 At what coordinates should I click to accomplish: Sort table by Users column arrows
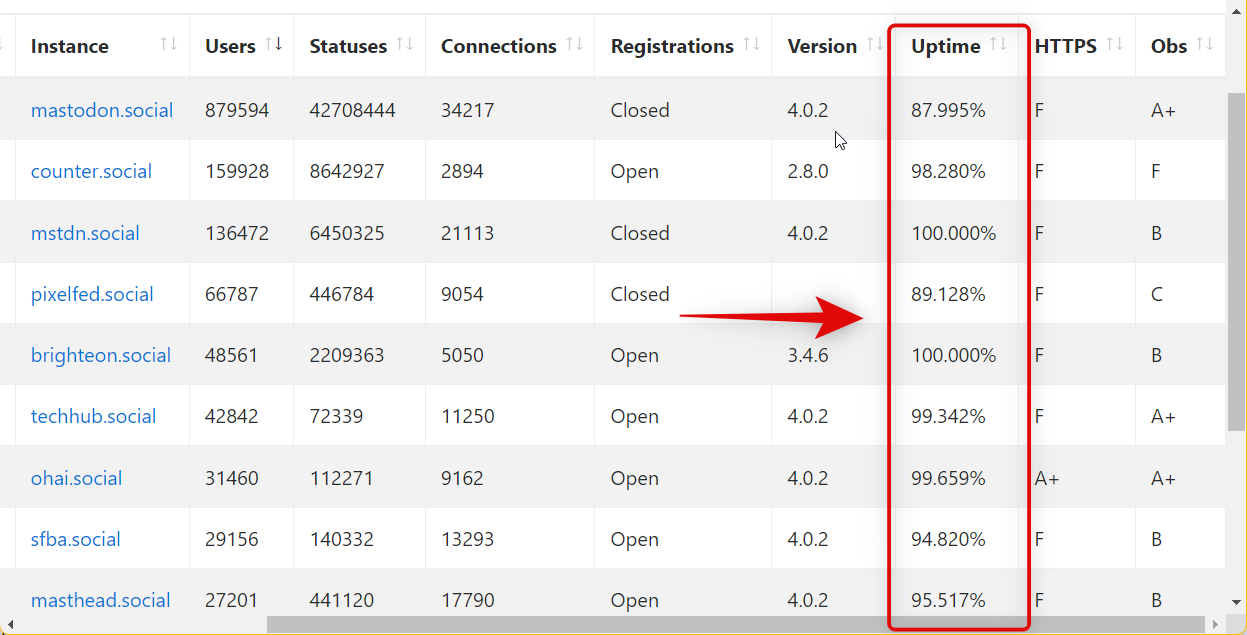pos(273,44)
